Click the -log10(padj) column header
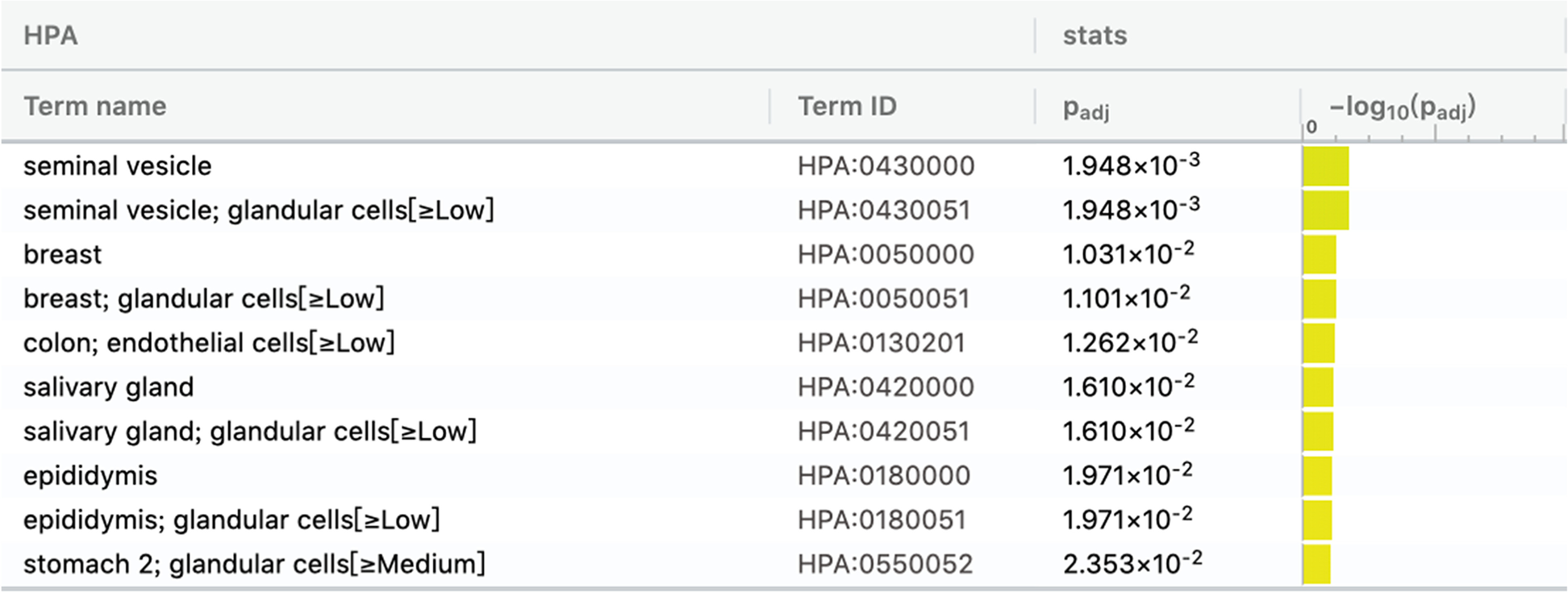Image resolution: width=1568 pixels, height=593 pixels. tap(1403, 108)
